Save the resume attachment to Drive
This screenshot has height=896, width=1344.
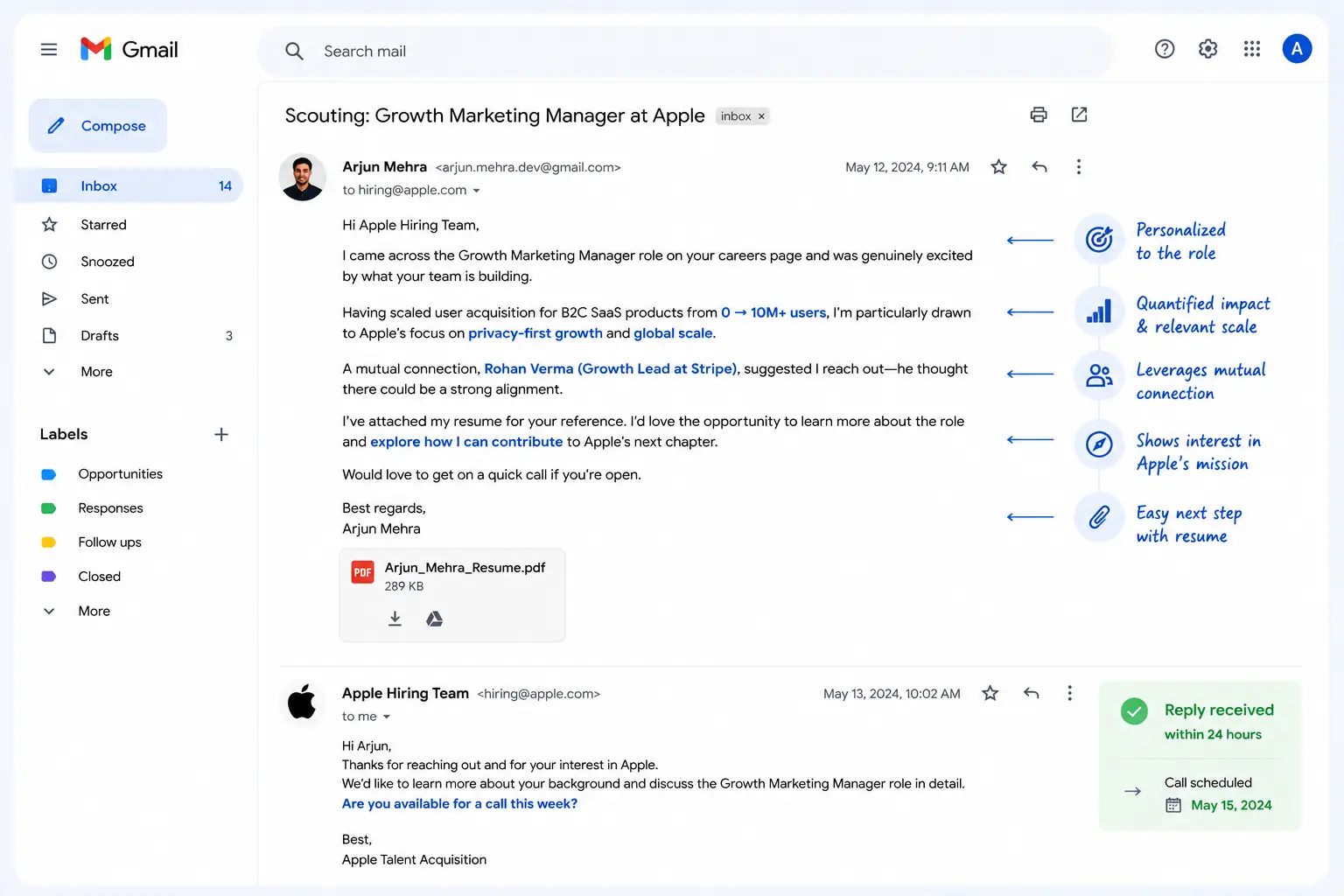(434, 619)
